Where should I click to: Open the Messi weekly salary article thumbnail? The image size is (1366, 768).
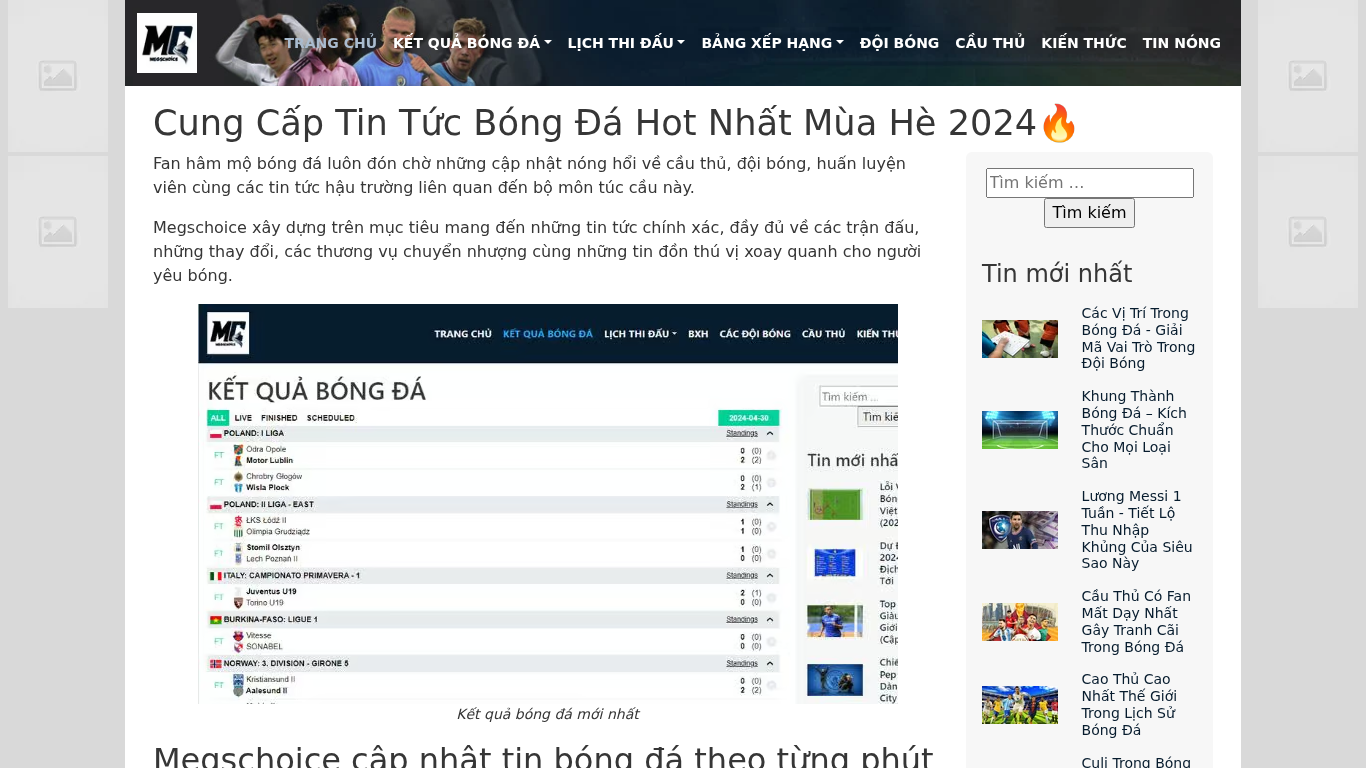pyautogui.click(x=1020, y=530)
